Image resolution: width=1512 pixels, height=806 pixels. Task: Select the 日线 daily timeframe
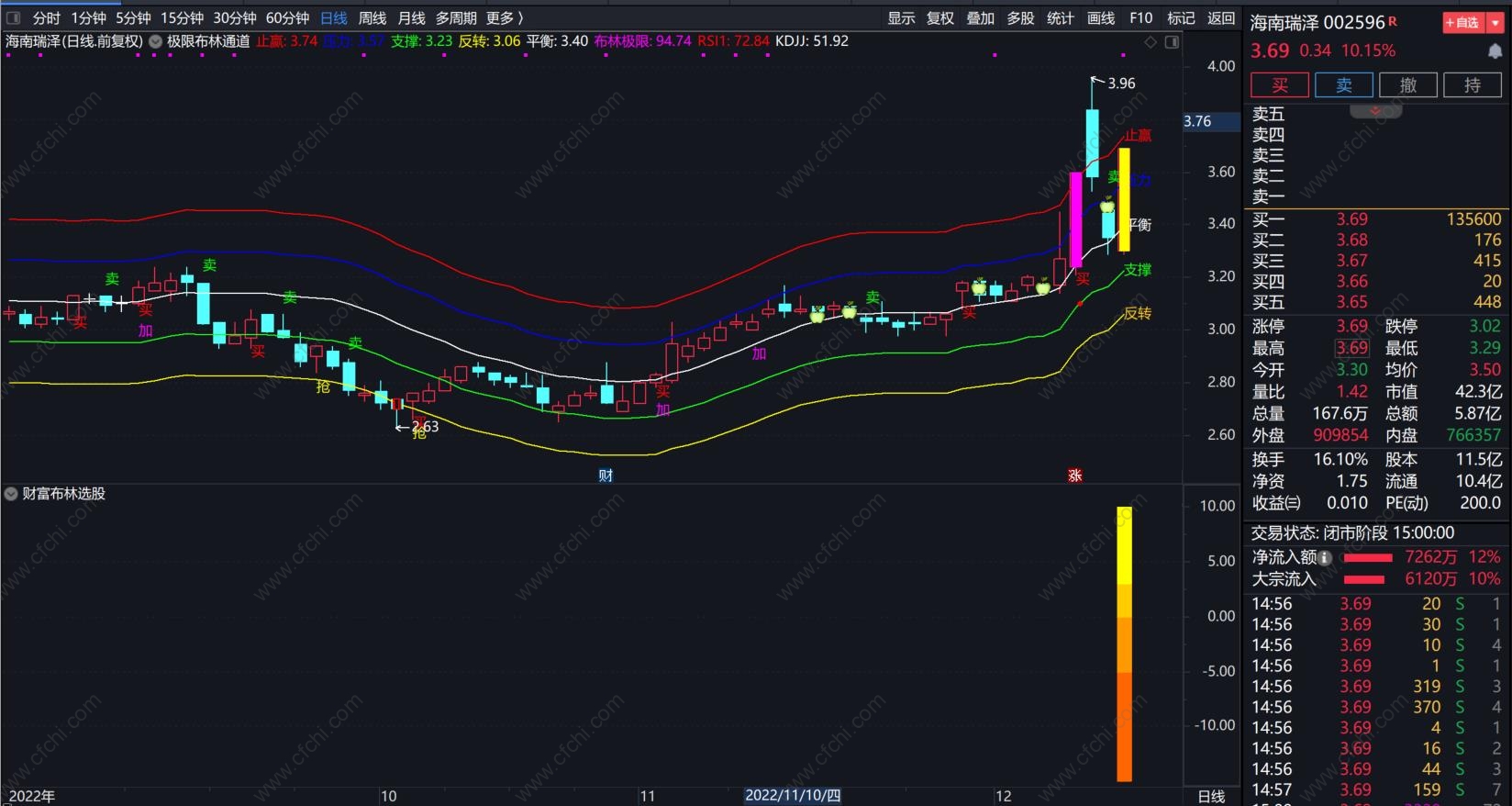[x=334, y=17]
